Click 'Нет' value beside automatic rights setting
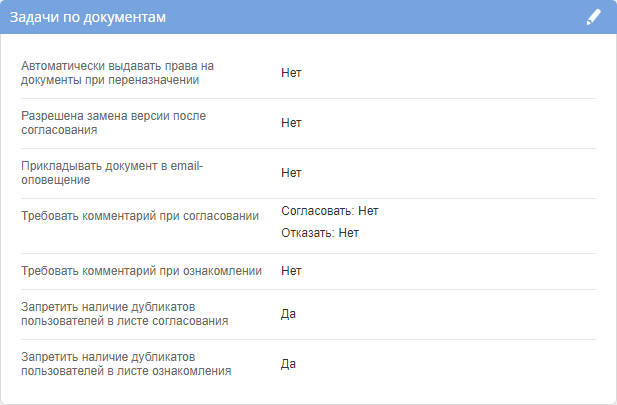 pos(291,73)
